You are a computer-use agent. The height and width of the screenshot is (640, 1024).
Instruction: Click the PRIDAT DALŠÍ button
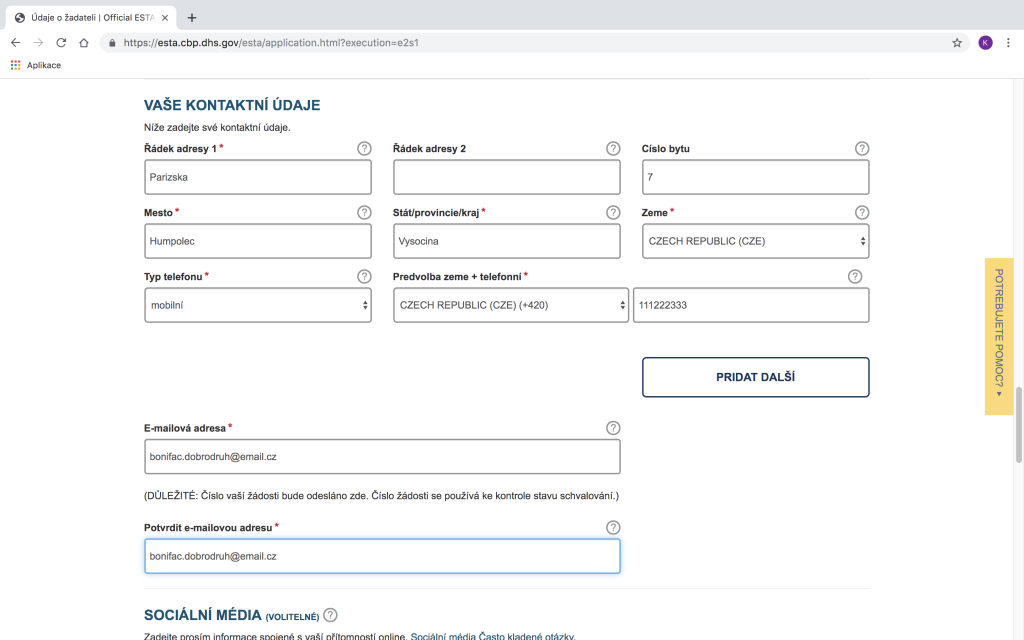(755, 377)
